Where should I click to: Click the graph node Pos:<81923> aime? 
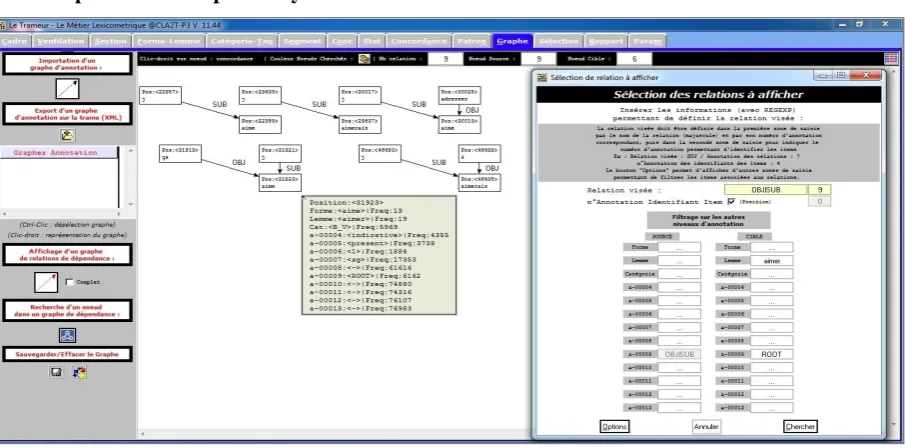click(x=280, y=182)
